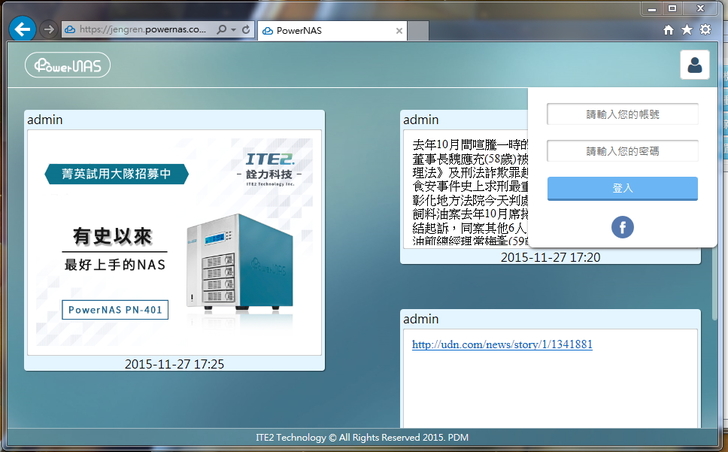Maximize the browser window
The height and width of the screenshot is (452, 728).
(x=672, y=8)
